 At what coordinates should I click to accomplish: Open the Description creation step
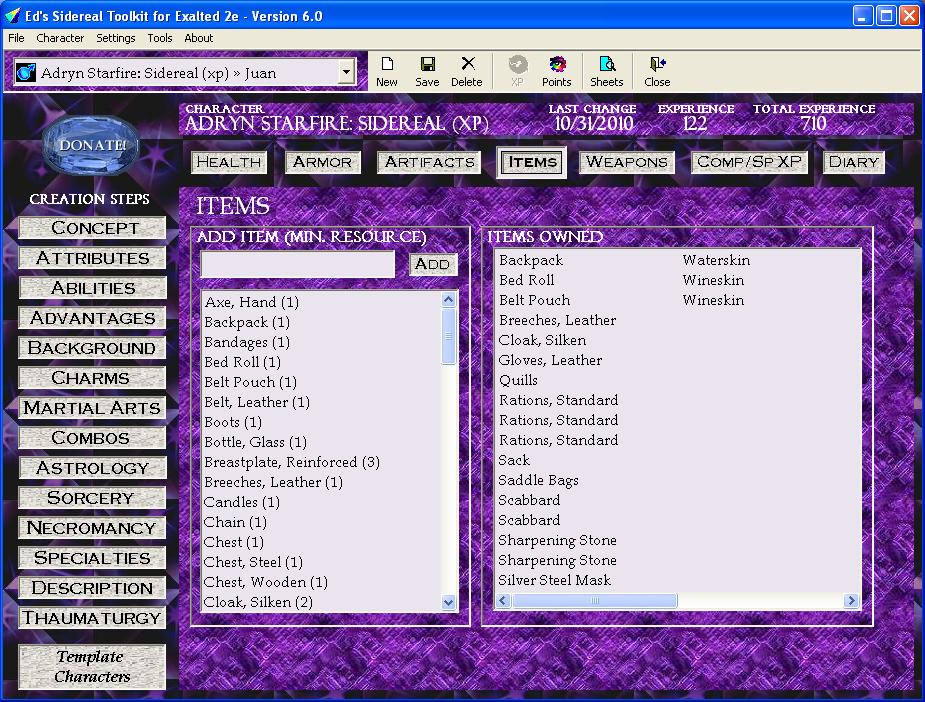click(x=93, y=588)
